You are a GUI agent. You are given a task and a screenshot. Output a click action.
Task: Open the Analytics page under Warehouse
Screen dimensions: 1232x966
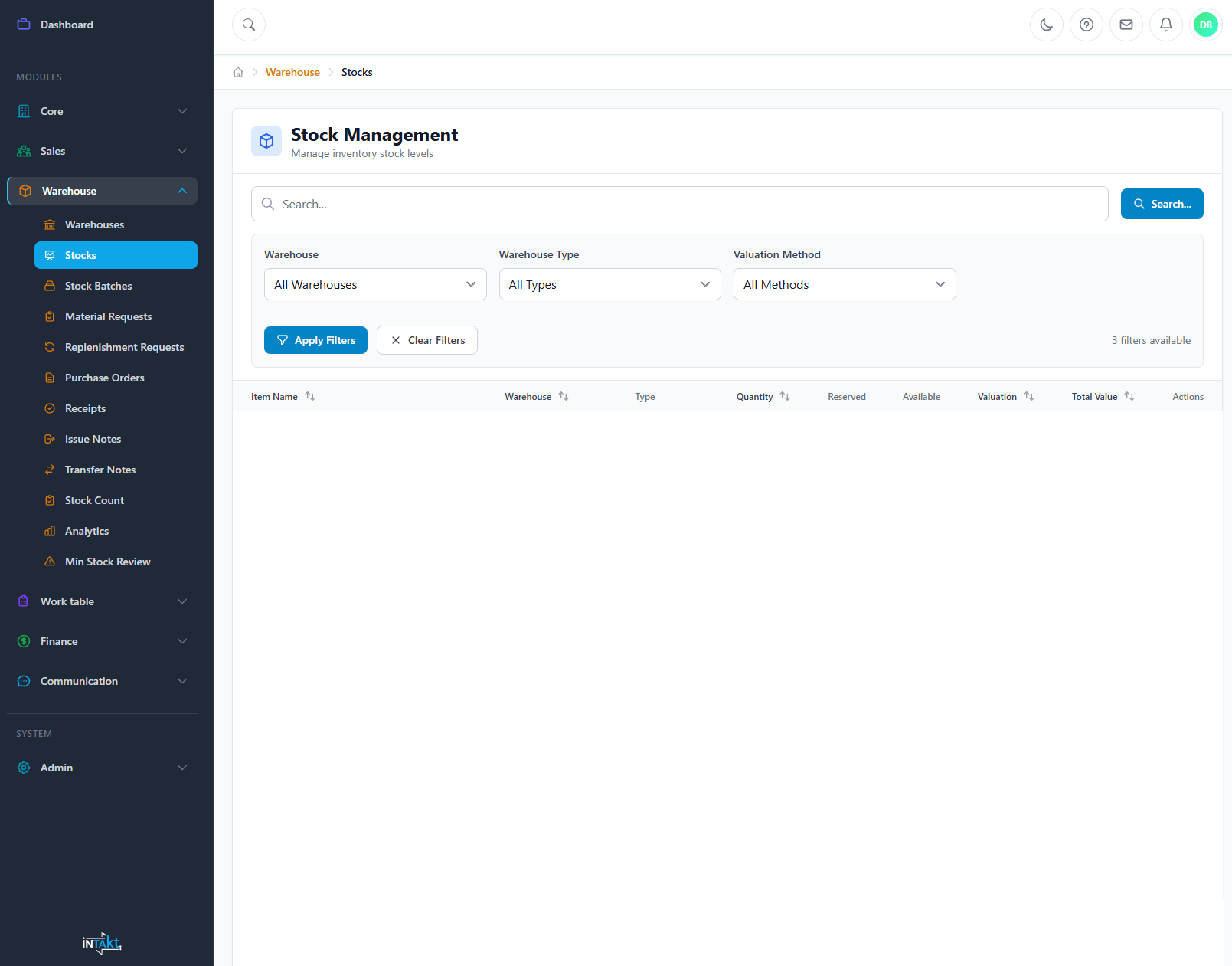[x=87, y=531]
